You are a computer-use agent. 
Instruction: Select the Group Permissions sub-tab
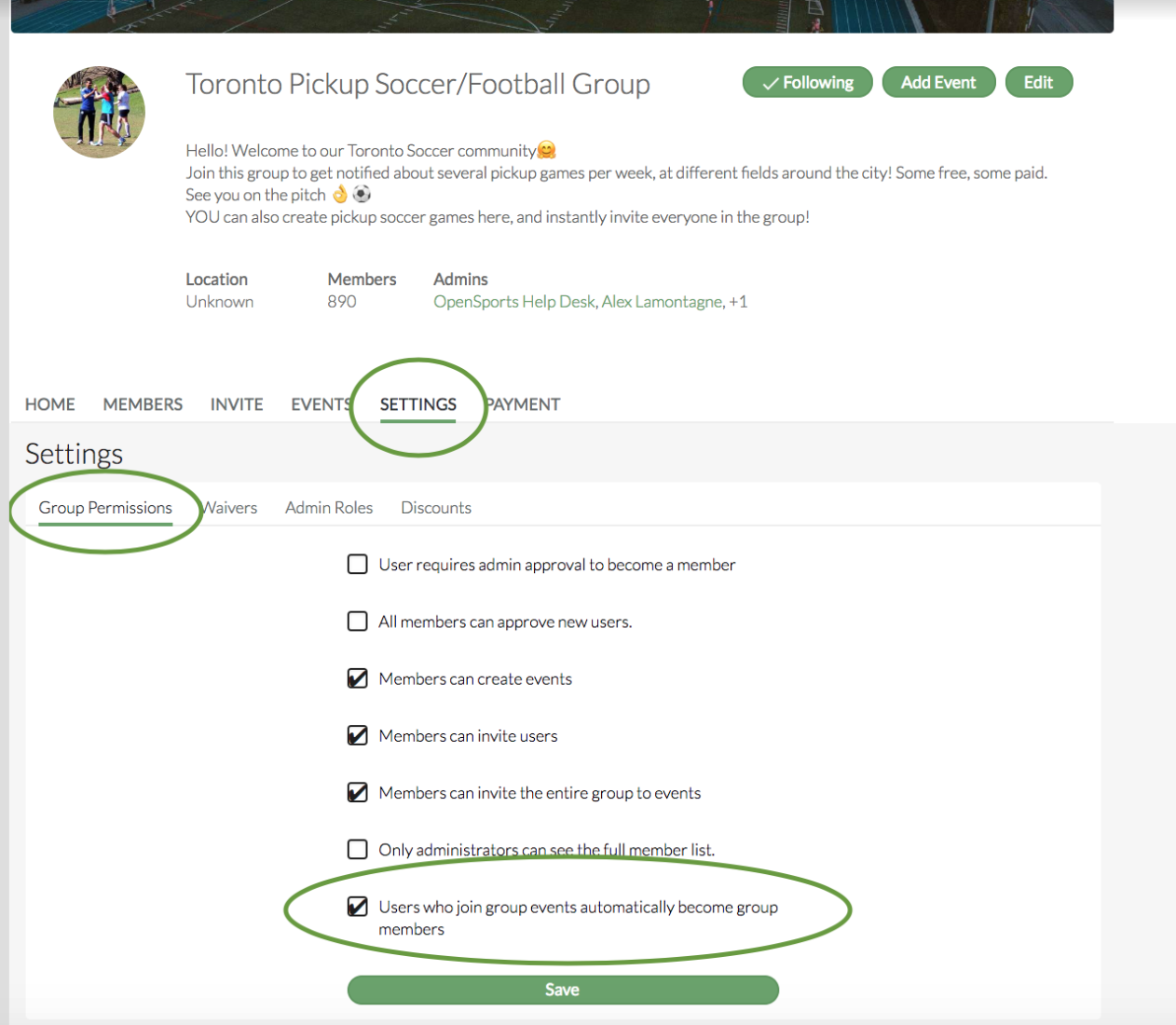point(105,508)
